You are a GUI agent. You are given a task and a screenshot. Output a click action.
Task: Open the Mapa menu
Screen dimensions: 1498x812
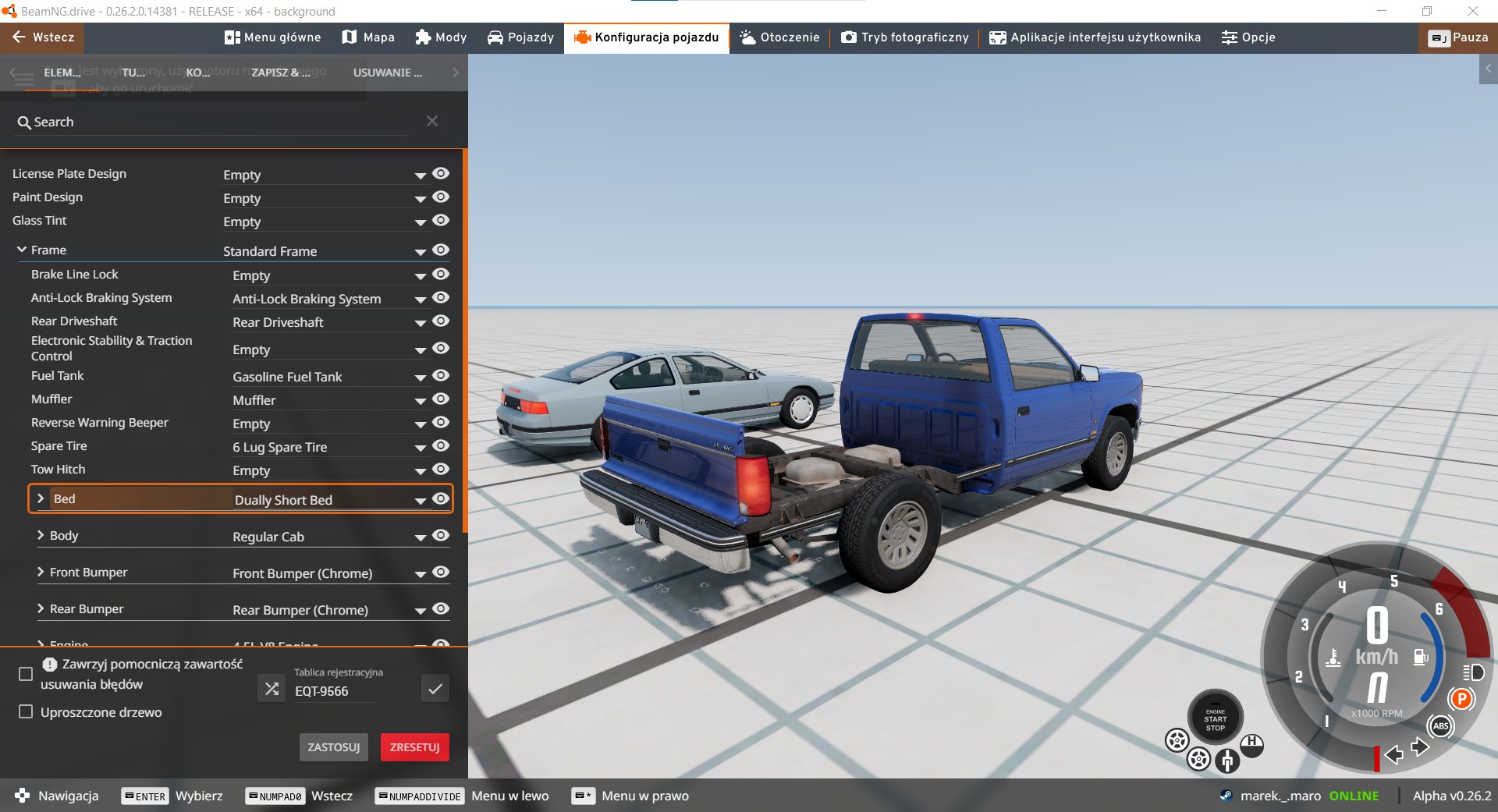coord(368,37)
